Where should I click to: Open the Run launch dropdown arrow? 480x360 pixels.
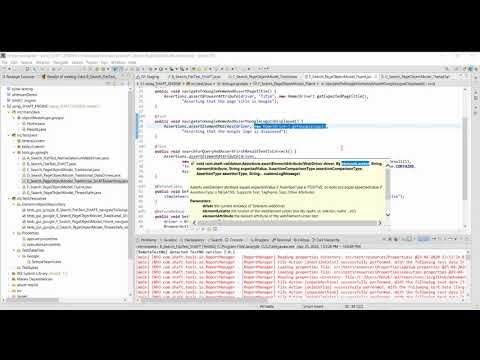[x=166, y=69]
